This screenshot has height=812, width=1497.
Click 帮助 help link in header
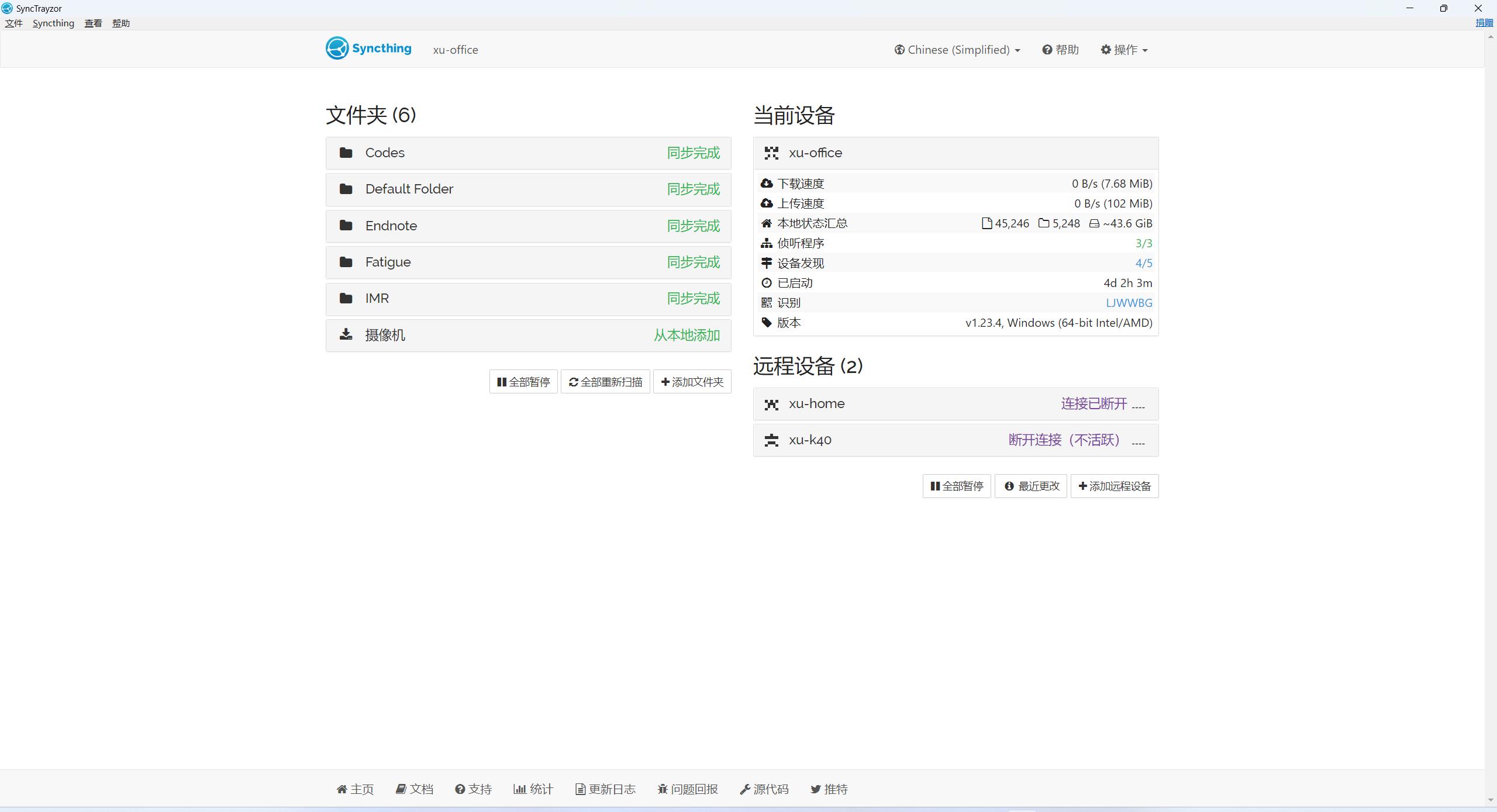(x=1060, y=50)
